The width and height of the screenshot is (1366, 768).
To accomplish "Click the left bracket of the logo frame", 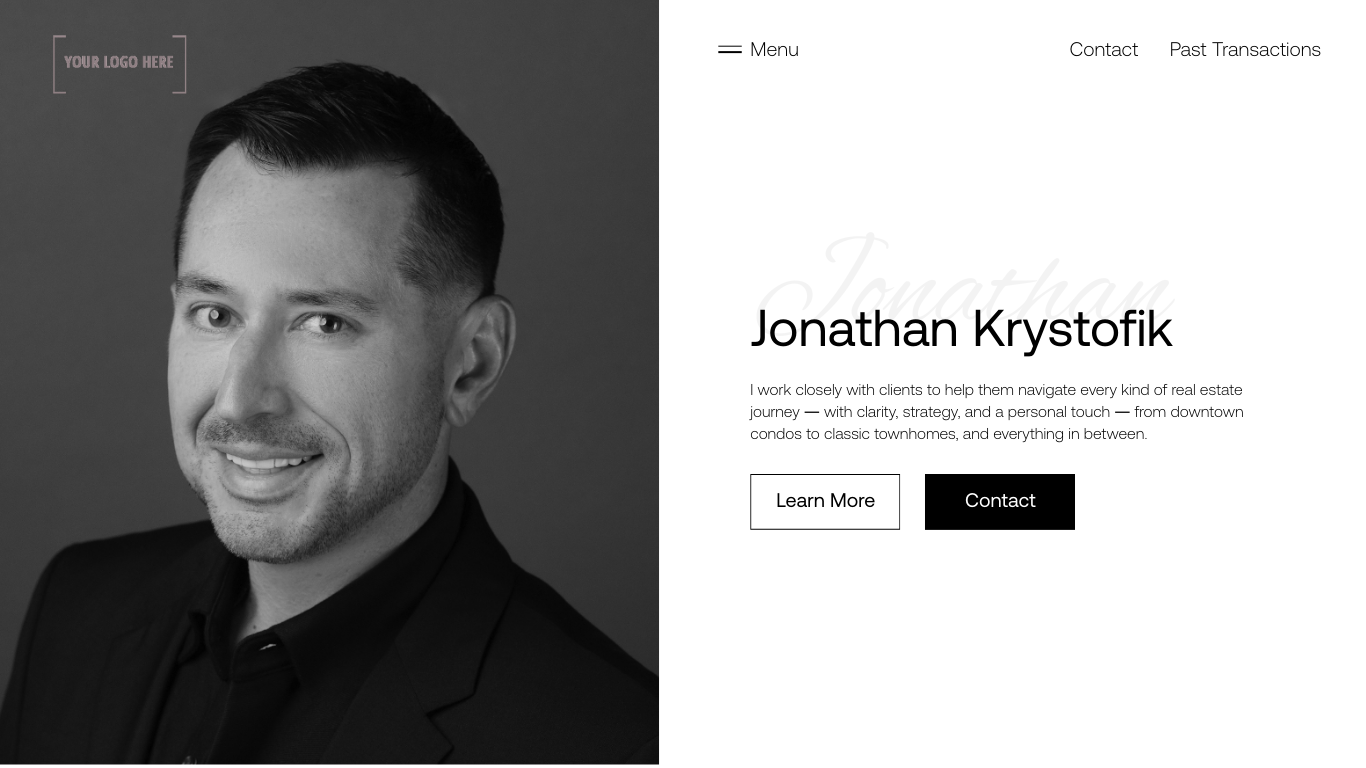I will click(x=58, y=64).
